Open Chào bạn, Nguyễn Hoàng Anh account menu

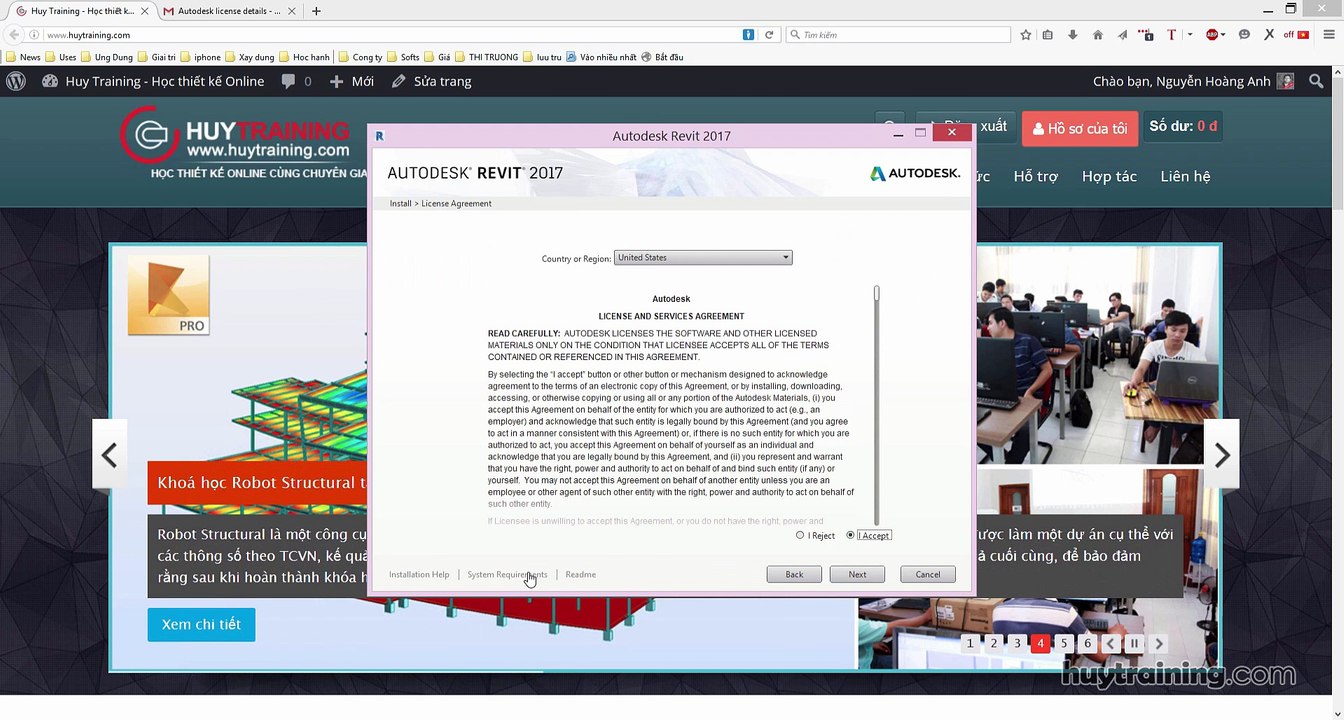(x=1193, y=81)
